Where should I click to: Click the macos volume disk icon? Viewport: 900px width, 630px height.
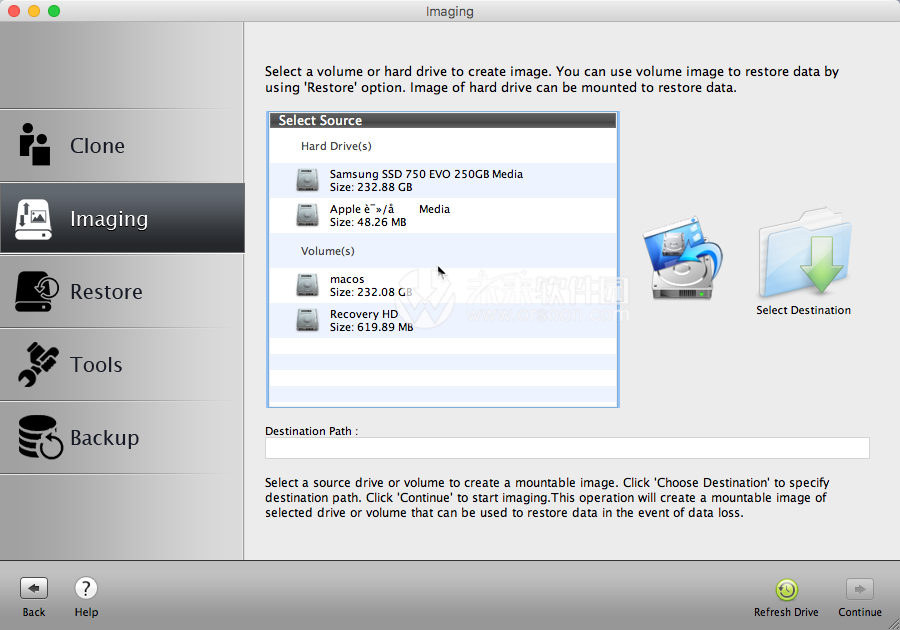(308, 285)
